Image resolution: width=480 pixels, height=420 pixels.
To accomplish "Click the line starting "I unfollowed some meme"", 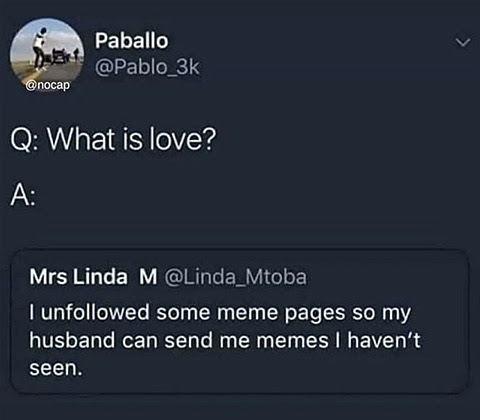I will coord(220,314).
